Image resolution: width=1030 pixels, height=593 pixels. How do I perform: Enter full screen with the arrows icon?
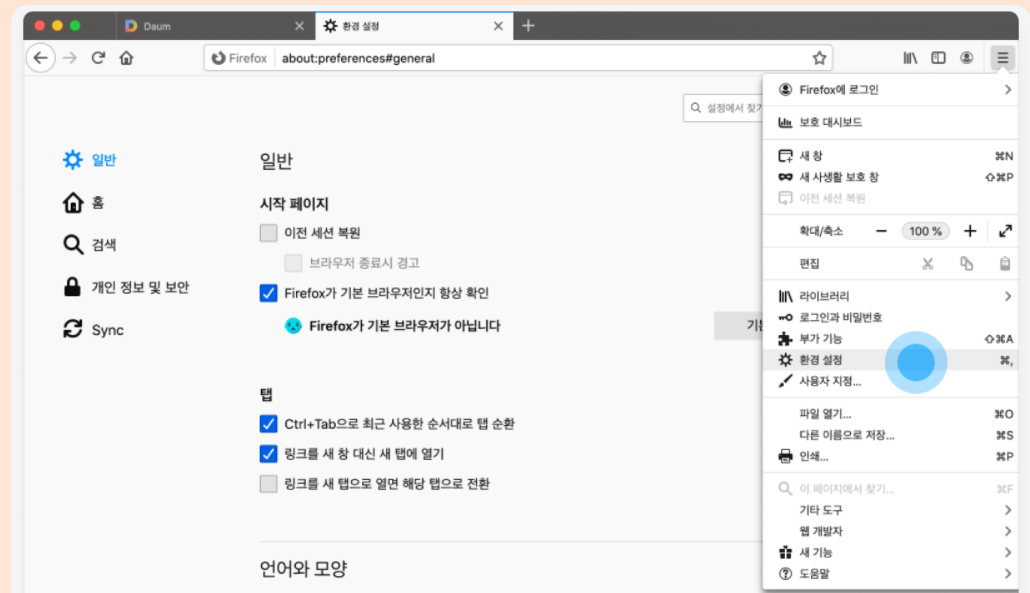tap(1005, 231)
